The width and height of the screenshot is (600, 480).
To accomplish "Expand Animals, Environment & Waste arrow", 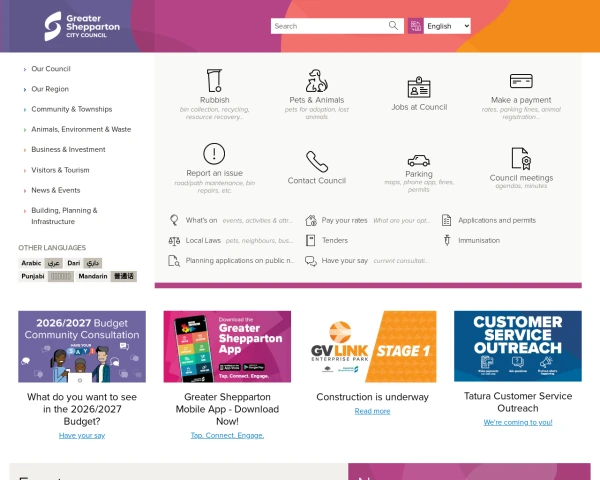I will pyautogui.click(x=25, y=130).
